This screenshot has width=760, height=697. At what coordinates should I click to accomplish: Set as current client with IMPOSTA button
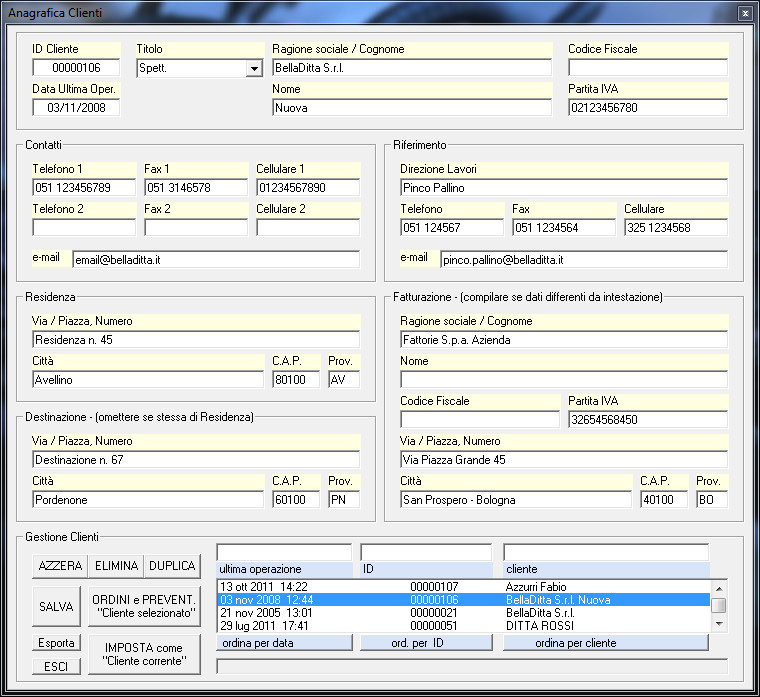(144, 655)
